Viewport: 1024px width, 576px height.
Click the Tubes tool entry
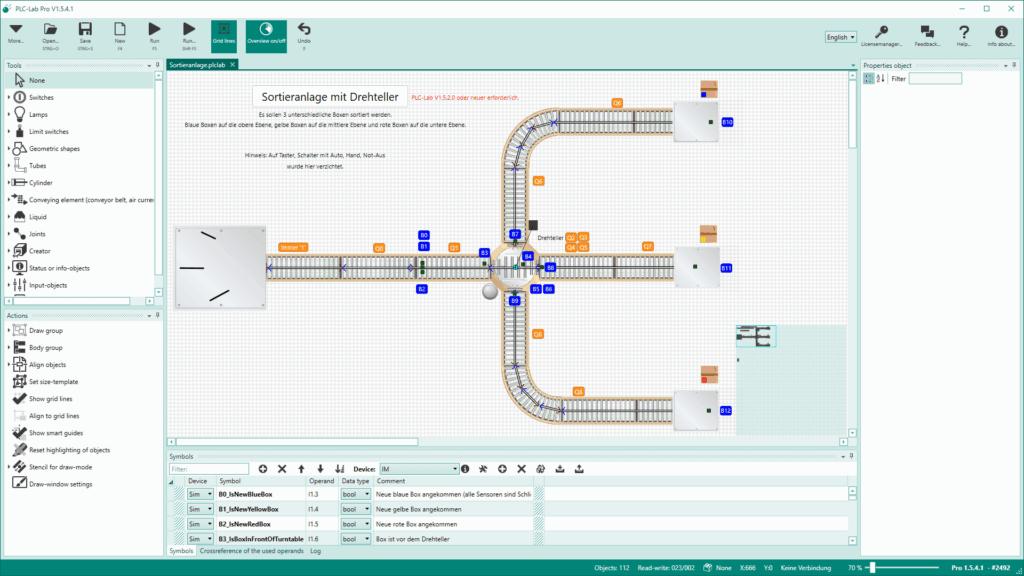click(x=37, y=166)
